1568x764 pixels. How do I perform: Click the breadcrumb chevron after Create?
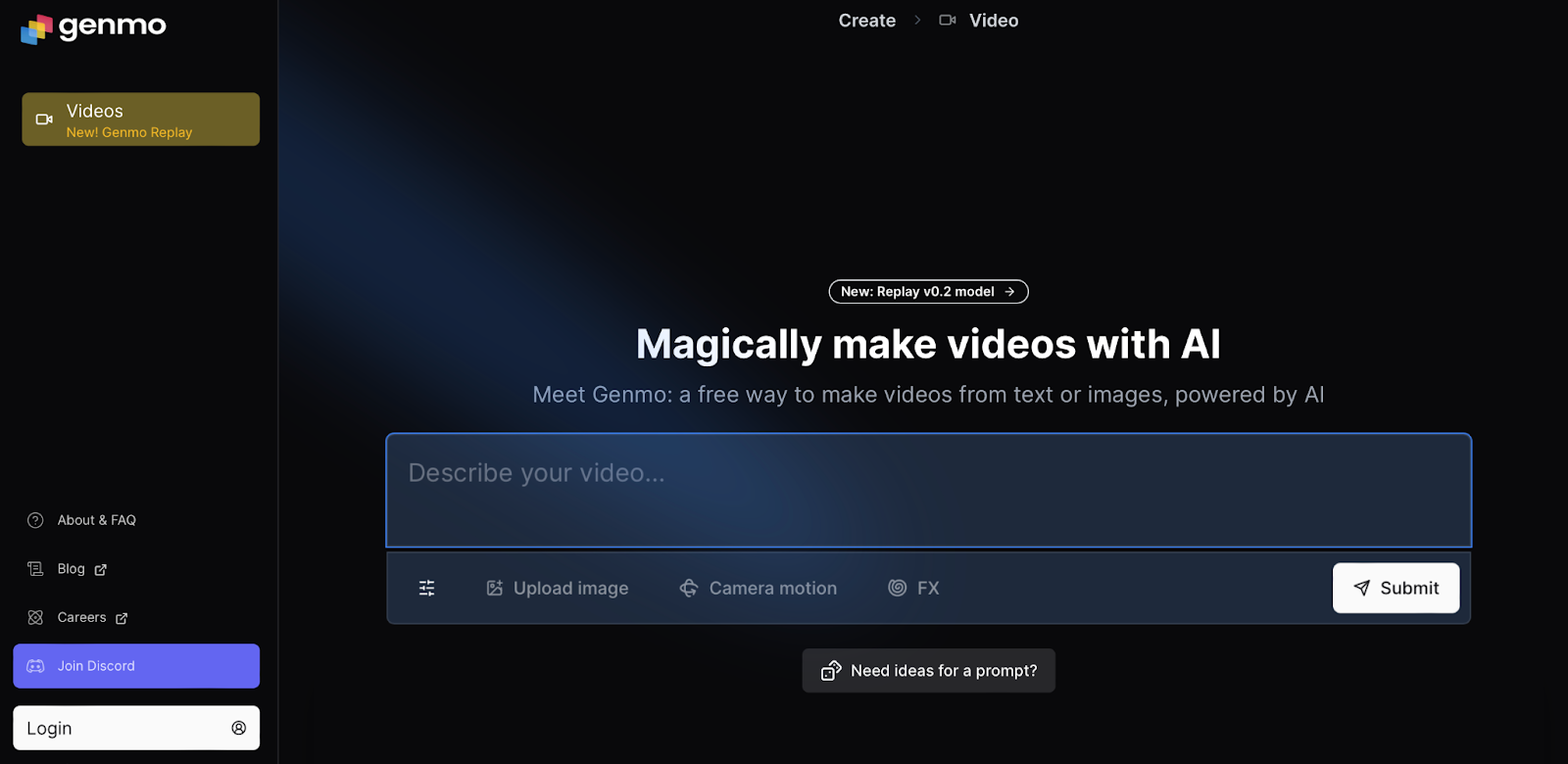(x=917, y=21)
